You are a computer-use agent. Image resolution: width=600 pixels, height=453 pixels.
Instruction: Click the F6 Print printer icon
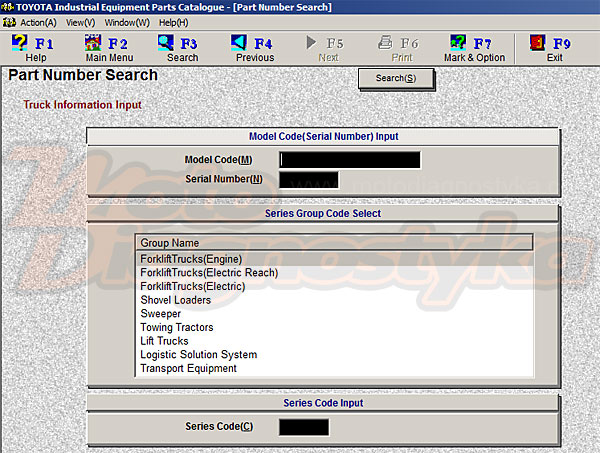[x=385, y=42]
